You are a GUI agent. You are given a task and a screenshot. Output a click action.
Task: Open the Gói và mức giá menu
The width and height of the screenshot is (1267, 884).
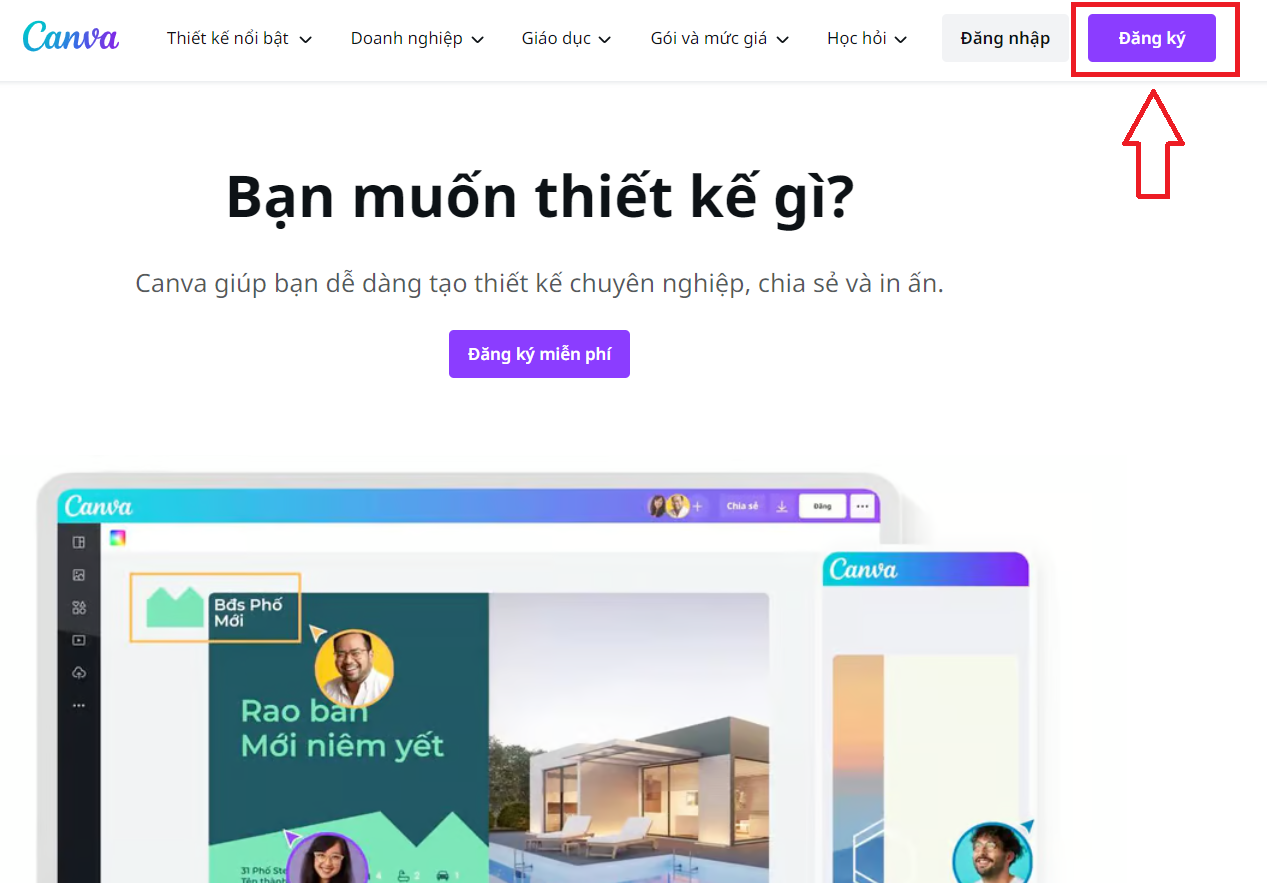pyautogui.click(x=720, y=38)
